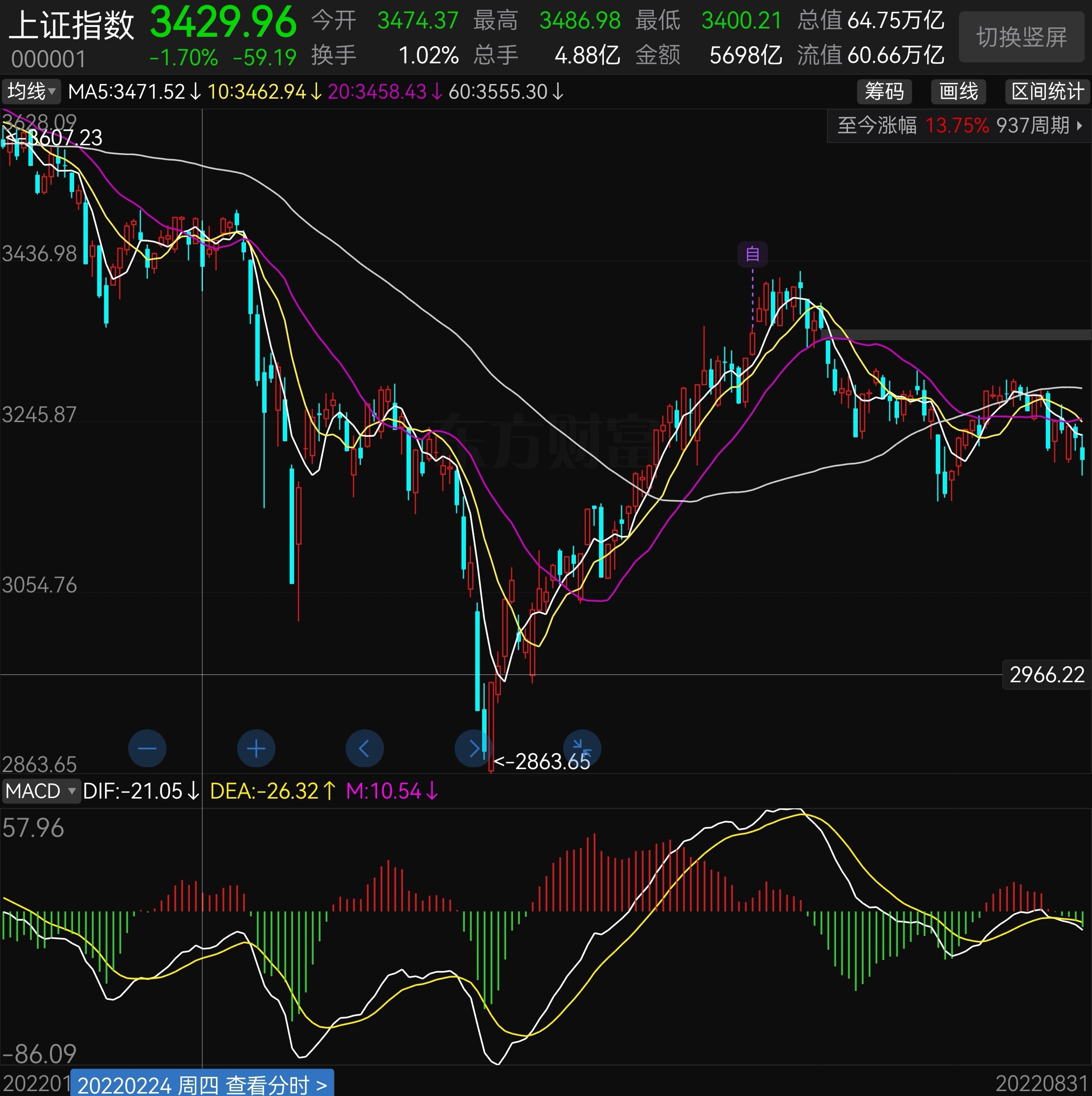This screenshot has width=1092, height=1096.
Task: Click the zoom in plus circle icon
Action: 256,748
